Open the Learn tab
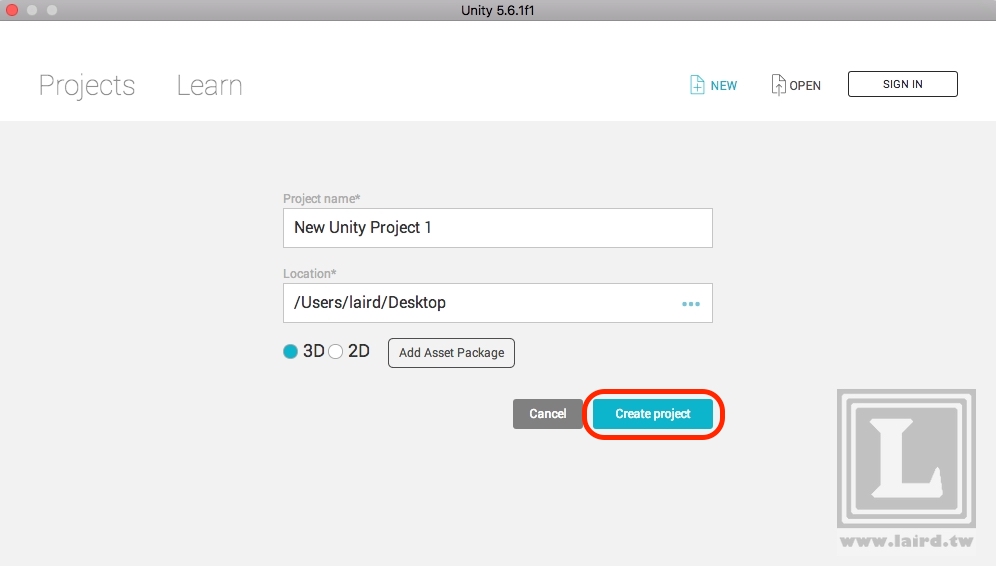This screenshot has width=996, height=566. [209, 86]
